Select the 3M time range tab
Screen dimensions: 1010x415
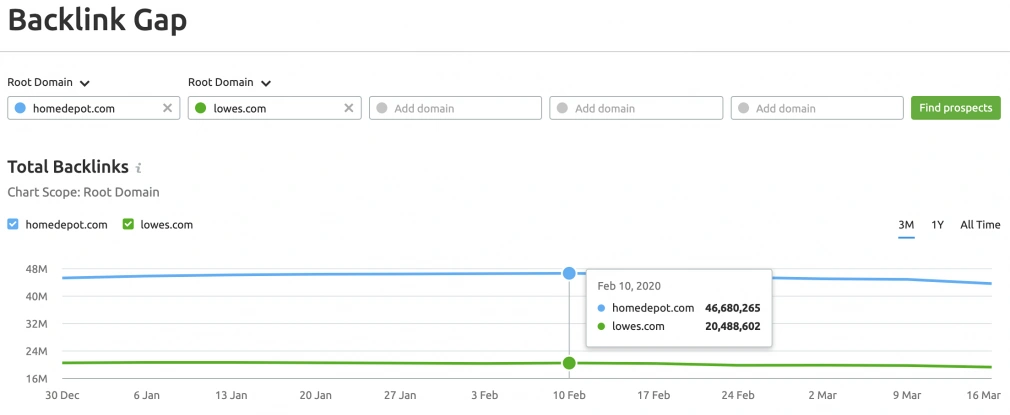coord(906,225)
